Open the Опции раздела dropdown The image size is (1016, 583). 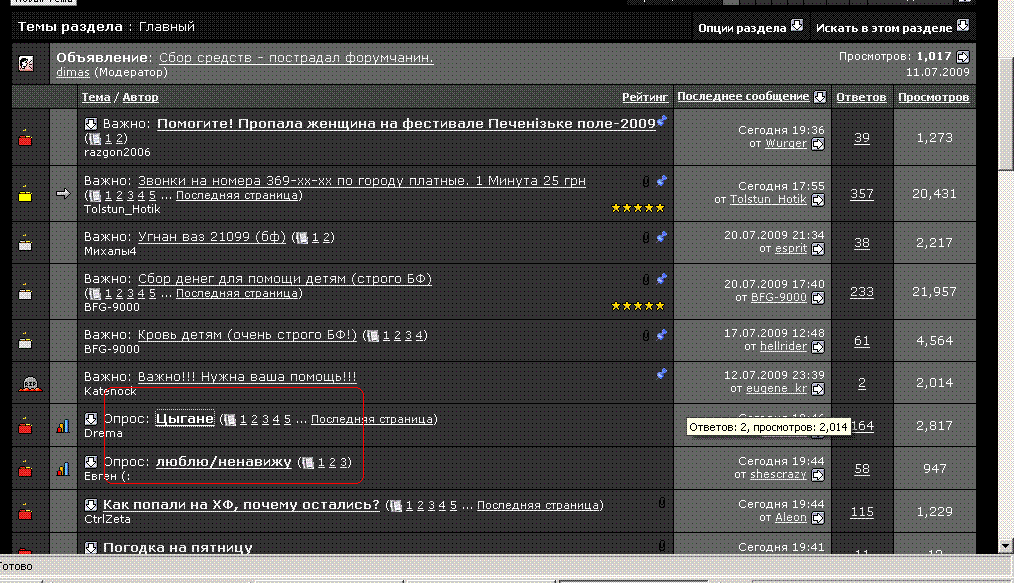click(x=750, y=27)
